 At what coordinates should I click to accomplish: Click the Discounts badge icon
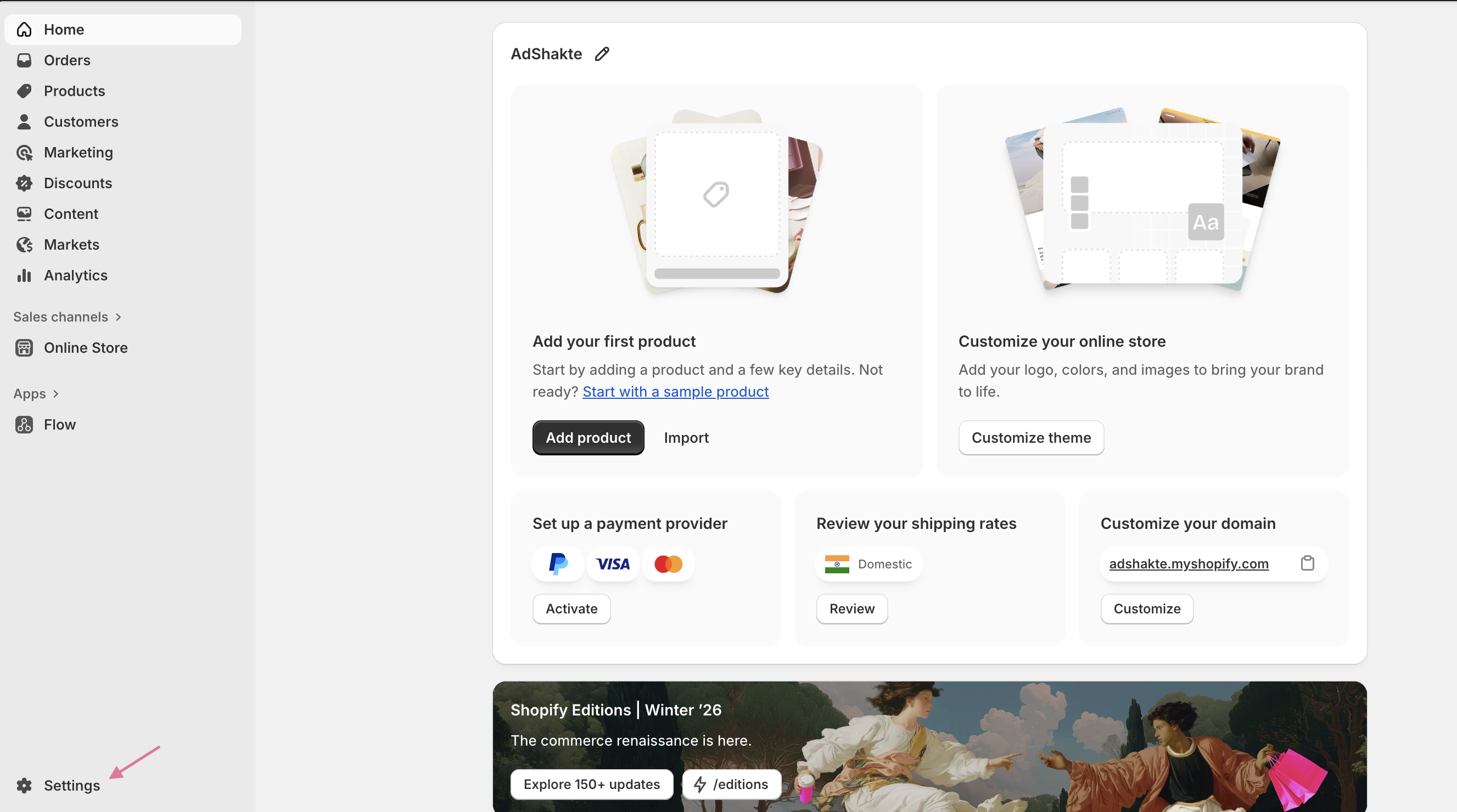(x=24, y=183)
